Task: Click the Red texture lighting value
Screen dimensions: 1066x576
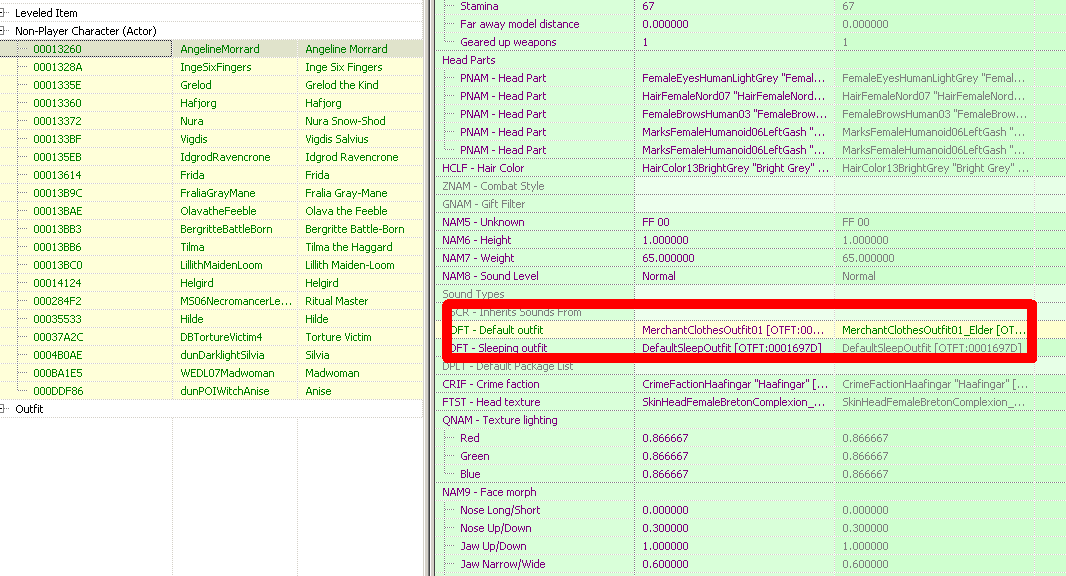Action: click(665, 438)
